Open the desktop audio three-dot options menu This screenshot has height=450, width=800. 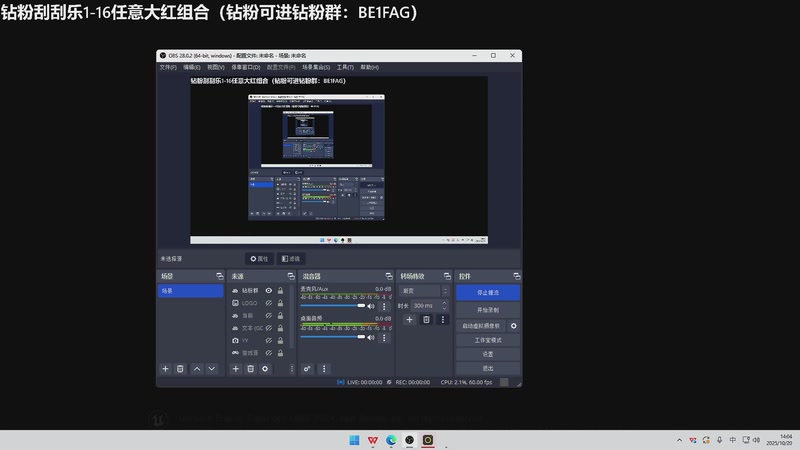click(x=384, y=338)
